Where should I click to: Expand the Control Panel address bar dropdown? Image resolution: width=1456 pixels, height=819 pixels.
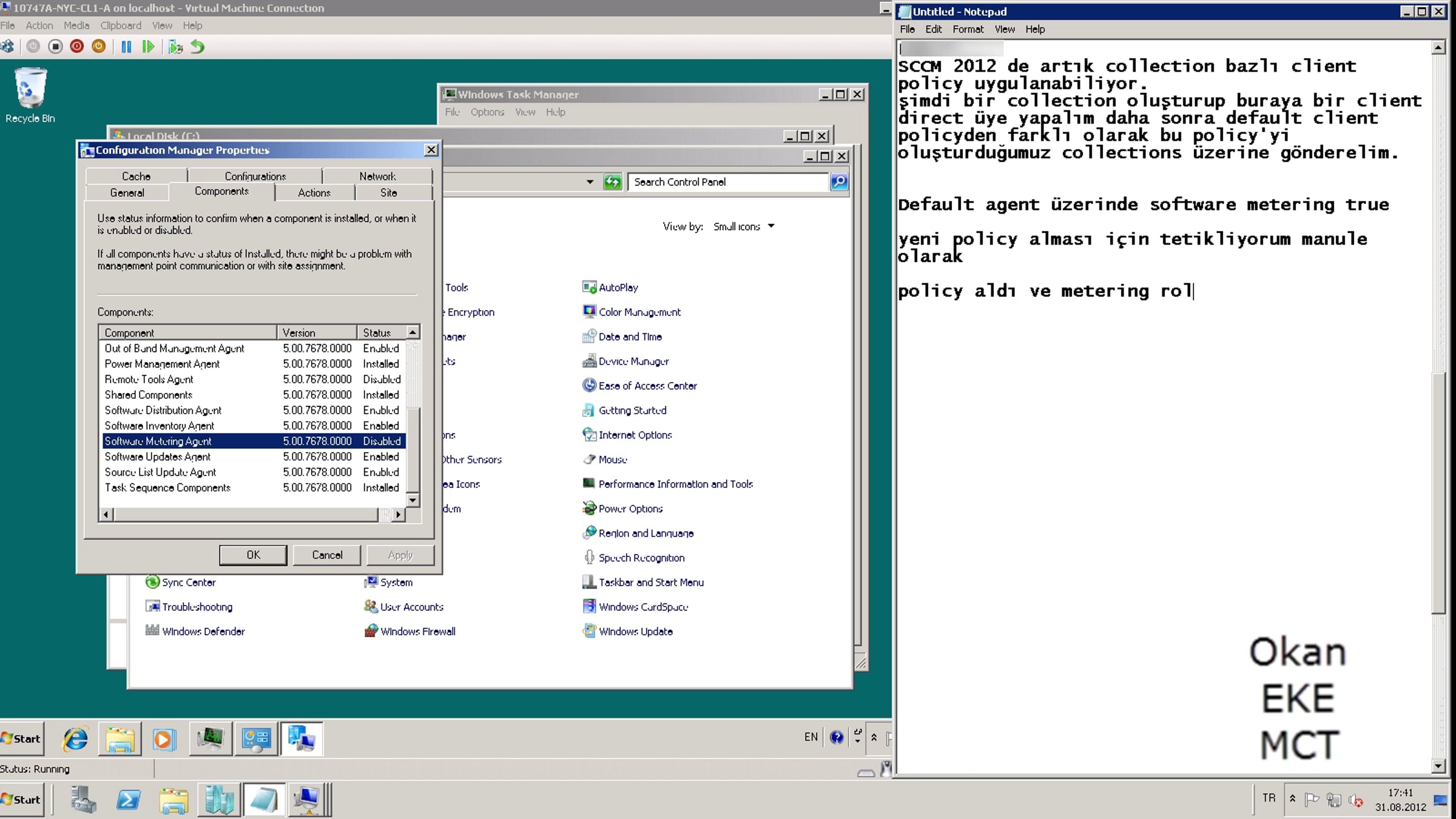pyautogui.click(x=590, y=182)
